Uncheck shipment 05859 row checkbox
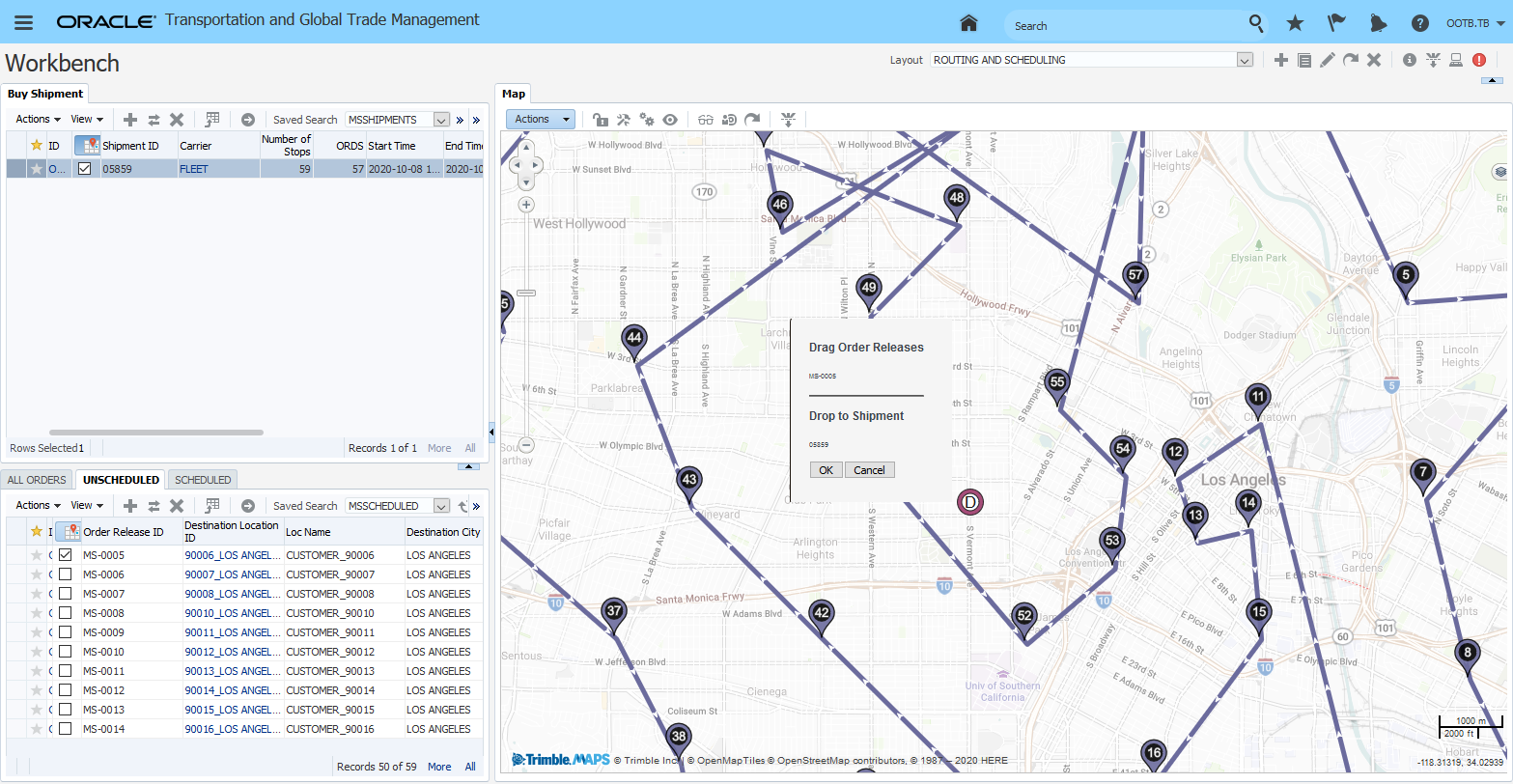This screenshot has height=784, width=1513. coord(84,168)
